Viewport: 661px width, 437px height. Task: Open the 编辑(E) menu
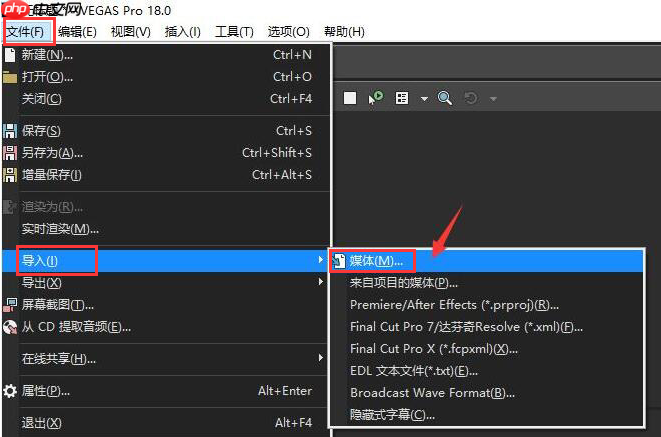pyautogui.click(x=77, y=32)
